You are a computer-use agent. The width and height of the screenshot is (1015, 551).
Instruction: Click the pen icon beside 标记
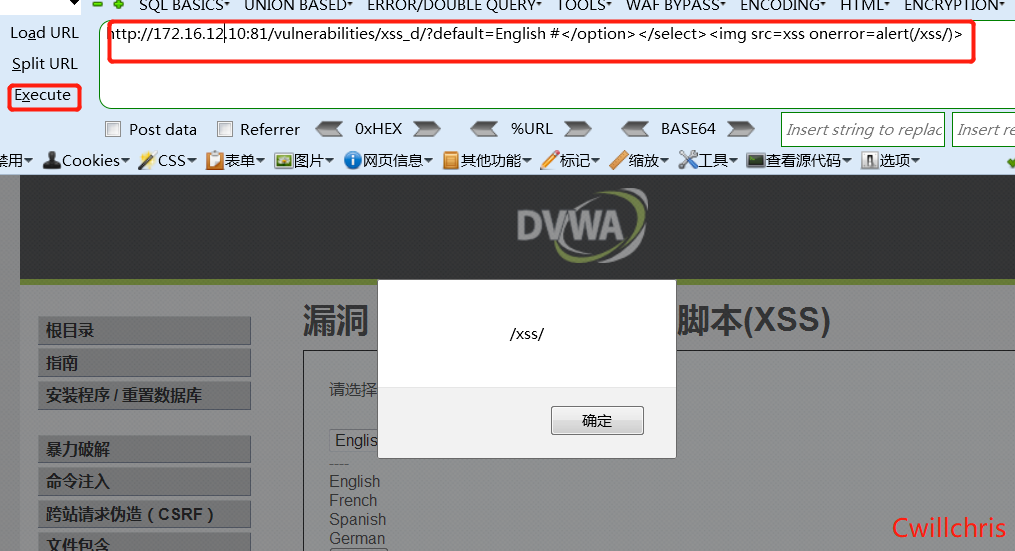click(x=549, y=161)
